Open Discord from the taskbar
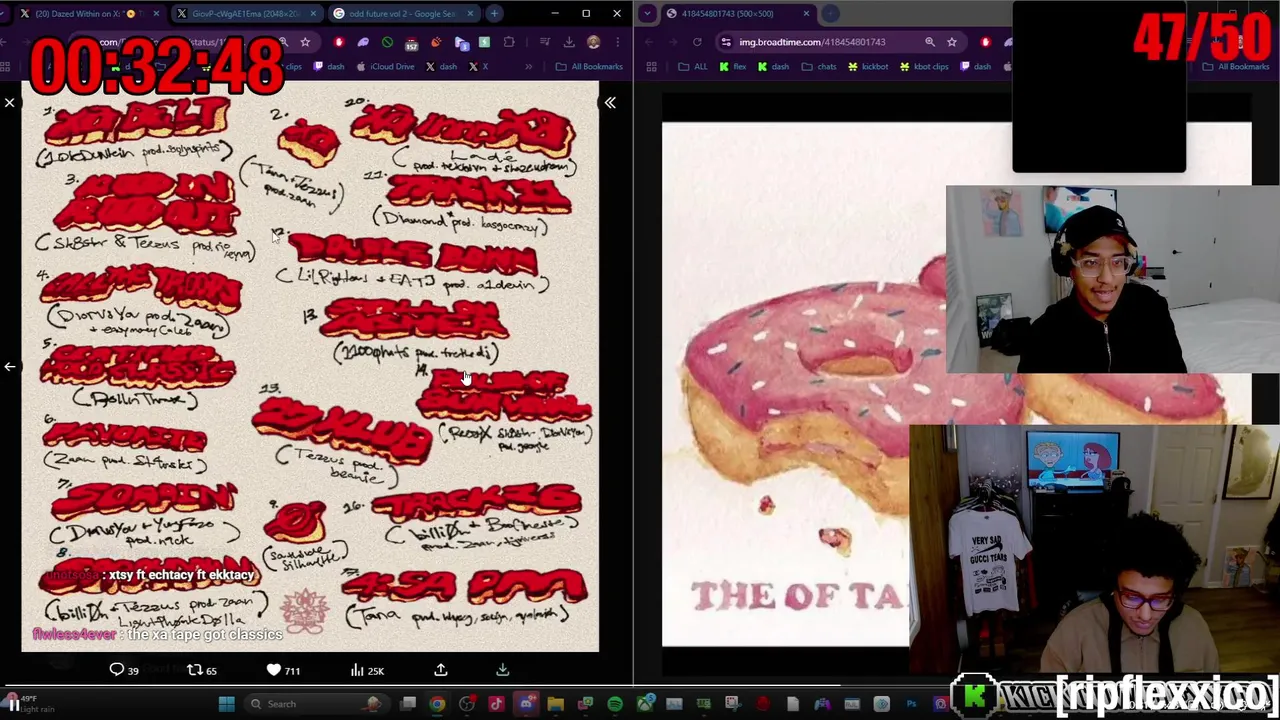Screen dimensions: 1280x720 pyautogui.click(x=526, y=704)
